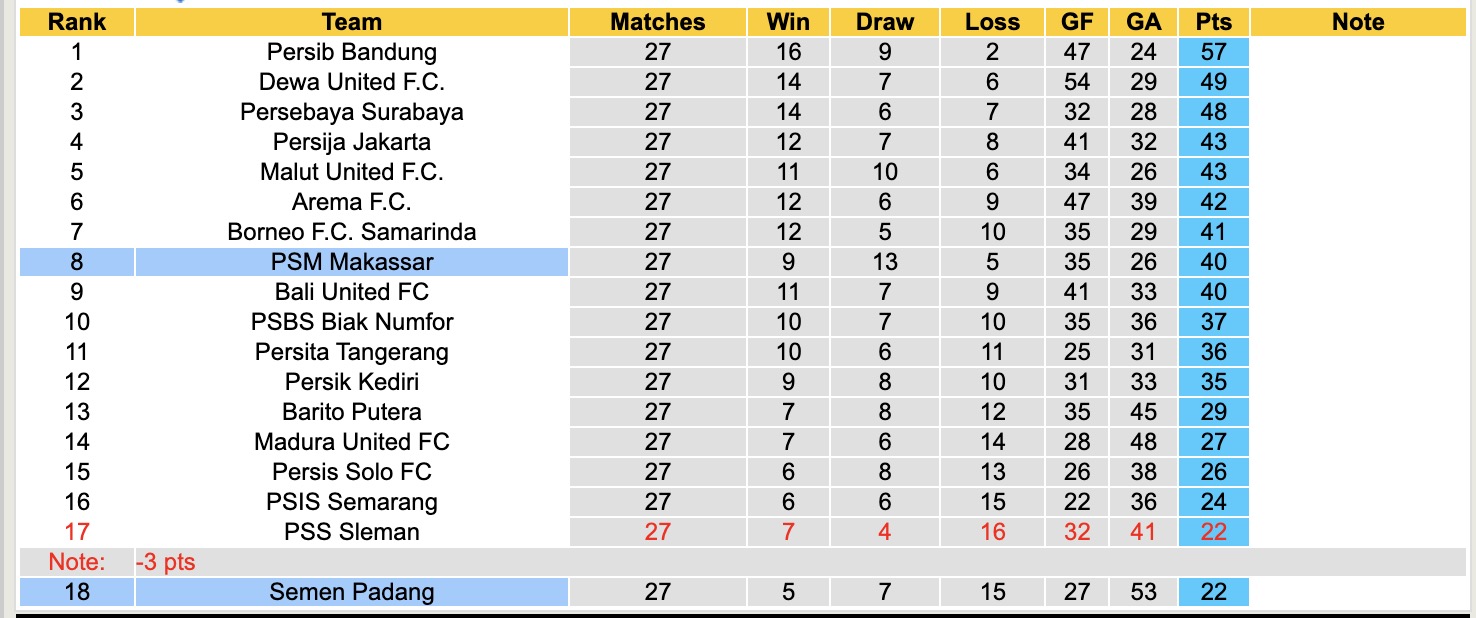Click PSS Sleman team name
This screenshot has height=618, width=1476.
tap(352, 532)
